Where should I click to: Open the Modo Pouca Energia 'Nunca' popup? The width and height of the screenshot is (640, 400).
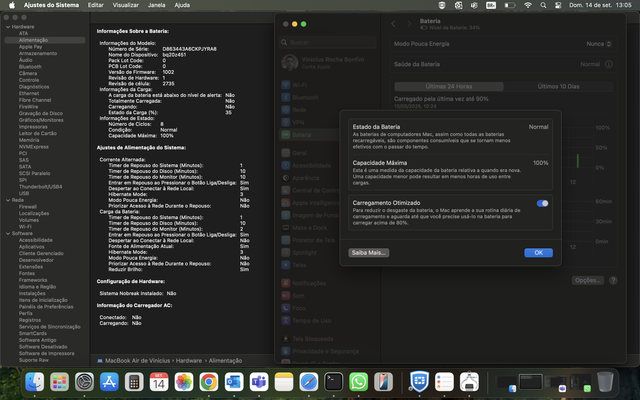coord(598,44)
